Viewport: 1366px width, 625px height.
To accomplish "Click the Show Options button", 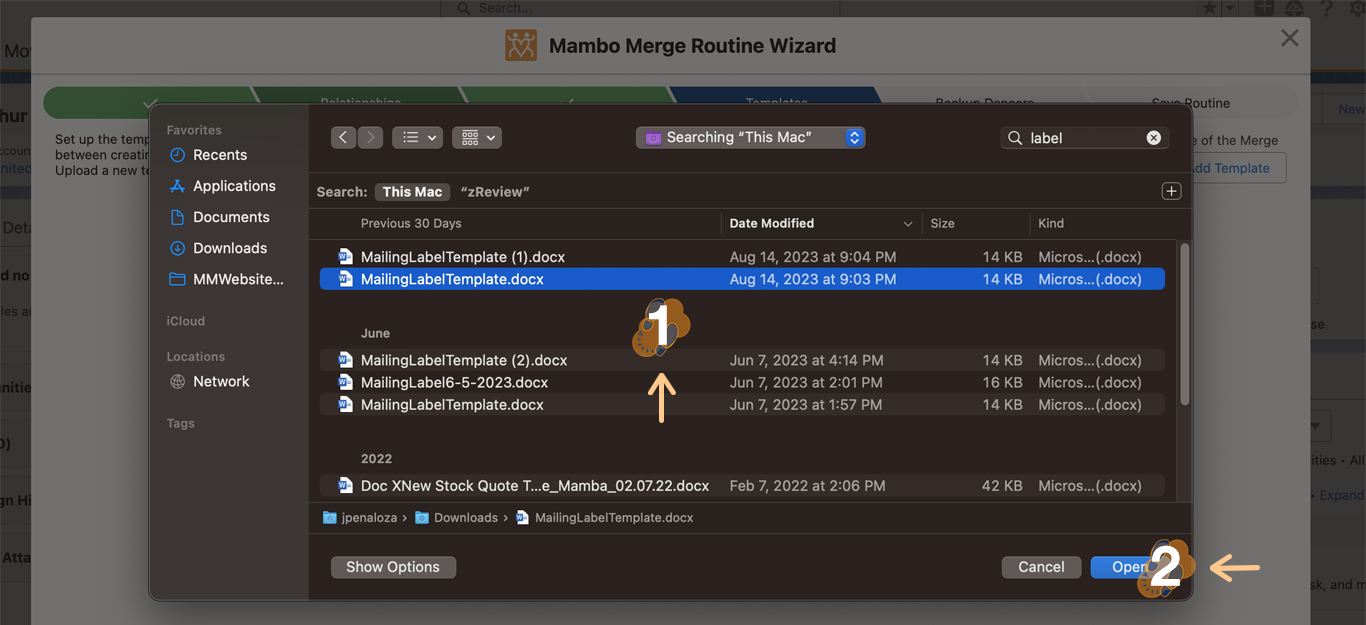I will coord(393,567).
